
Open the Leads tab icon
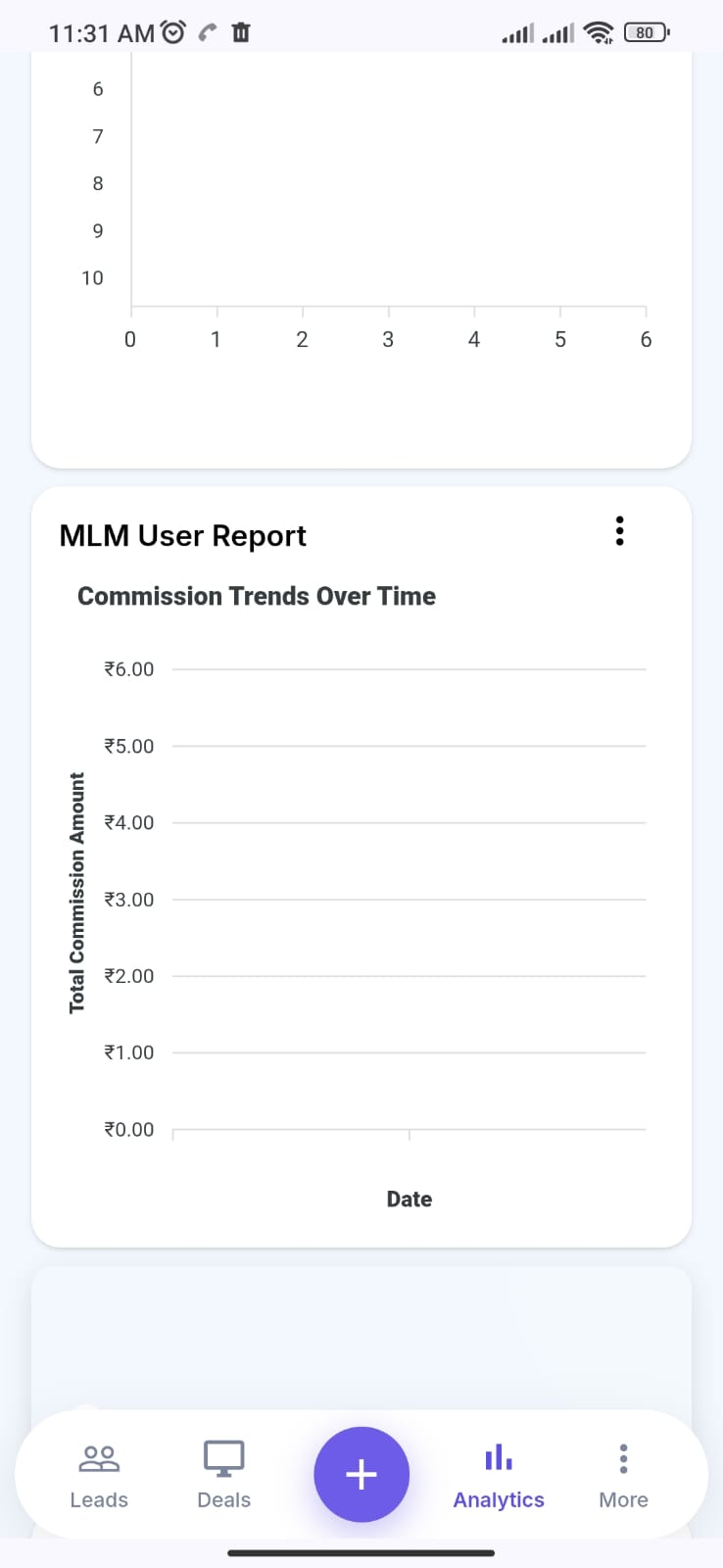(x=99, y=1458)
